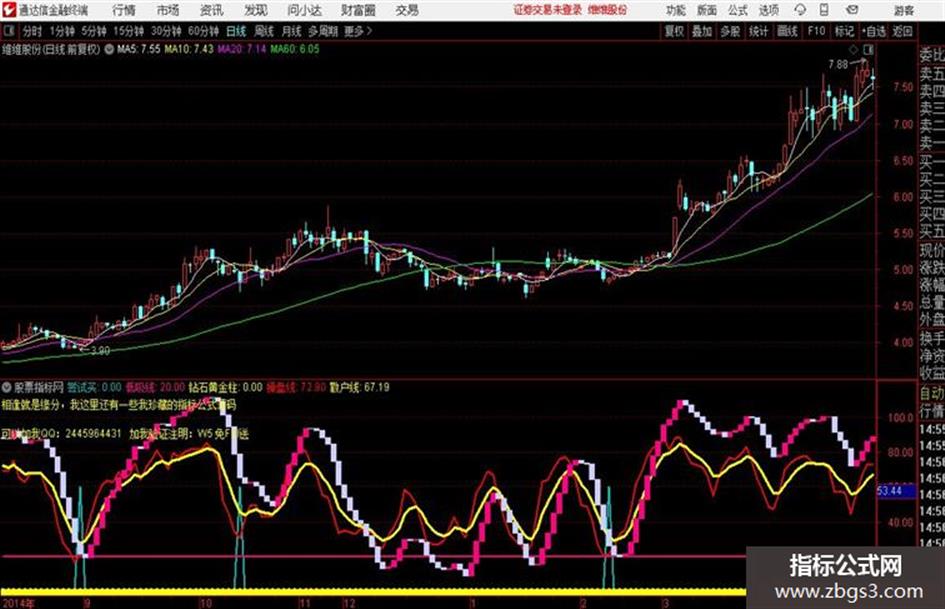Switch to 15分钟 chart period
Image resolution: width=945 pixels, height=609 pixels.
(128, 31)
